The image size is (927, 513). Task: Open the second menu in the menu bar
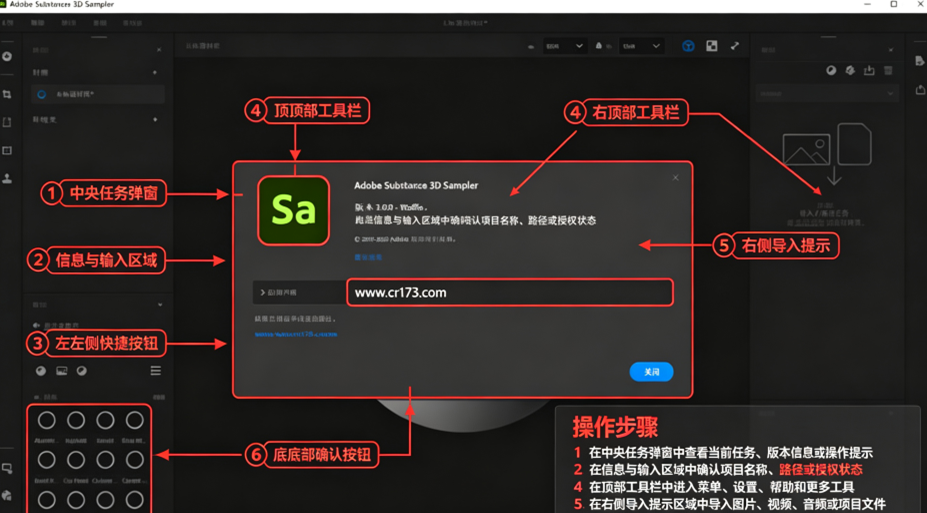(x=37, y=23)
